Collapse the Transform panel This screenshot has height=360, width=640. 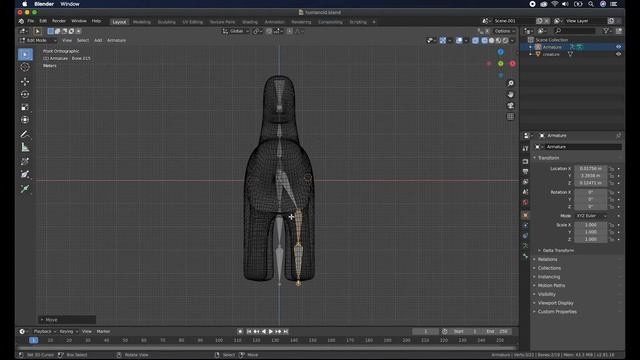(548, 158)
